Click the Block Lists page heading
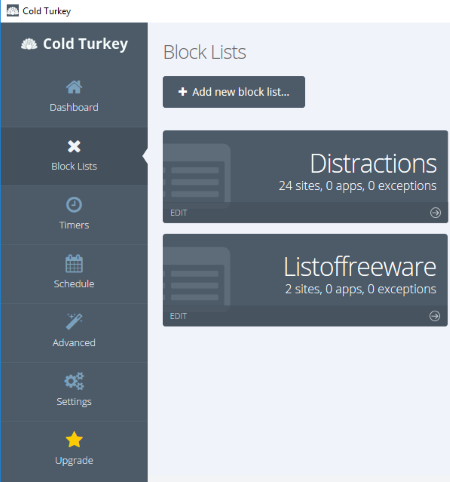This screenshot has width=450, height=482. pyautogui.click(x=205, y=52)
